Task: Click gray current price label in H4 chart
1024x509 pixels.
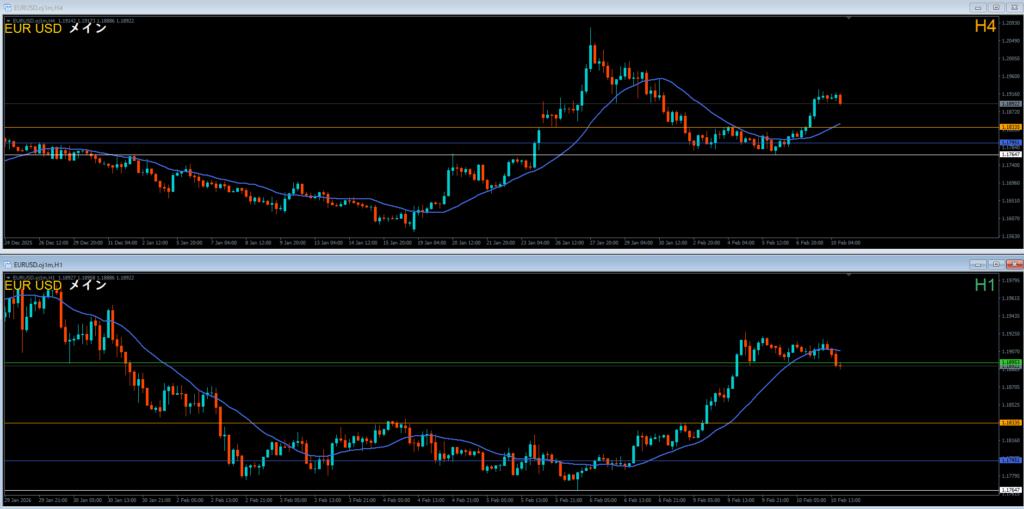Action: (1010, 104)
